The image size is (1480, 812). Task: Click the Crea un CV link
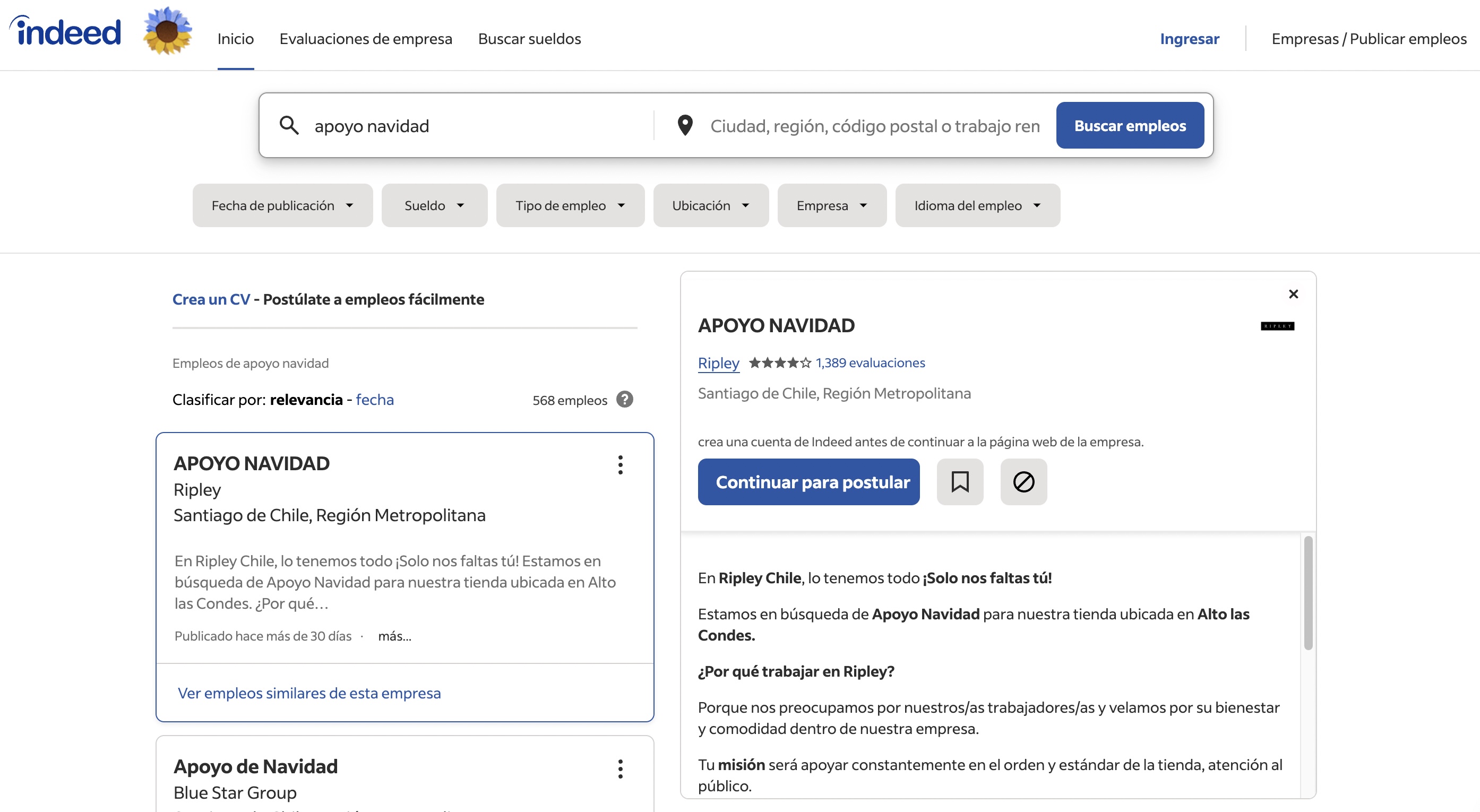211,299
